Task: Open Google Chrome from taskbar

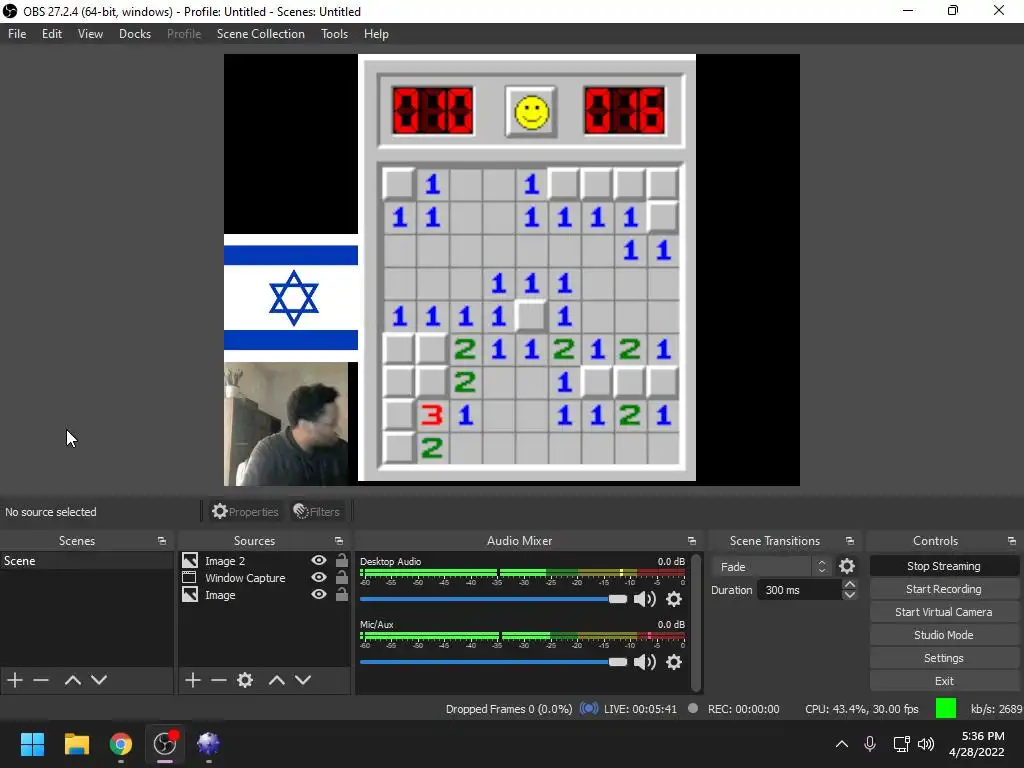Action: coord(121,744)
